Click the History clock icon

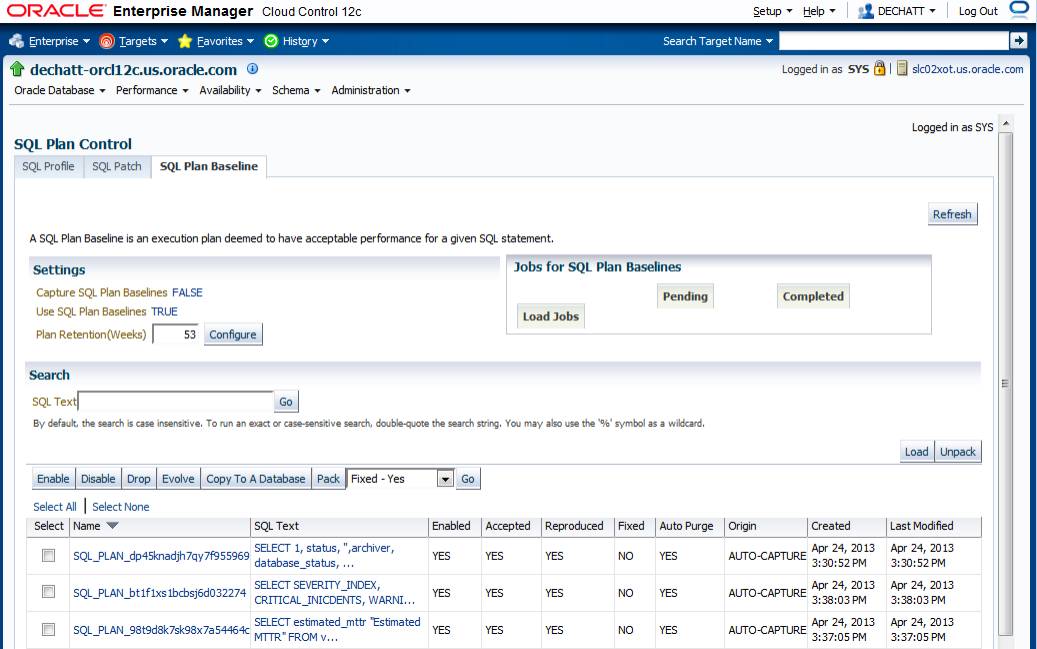[270, 41]
